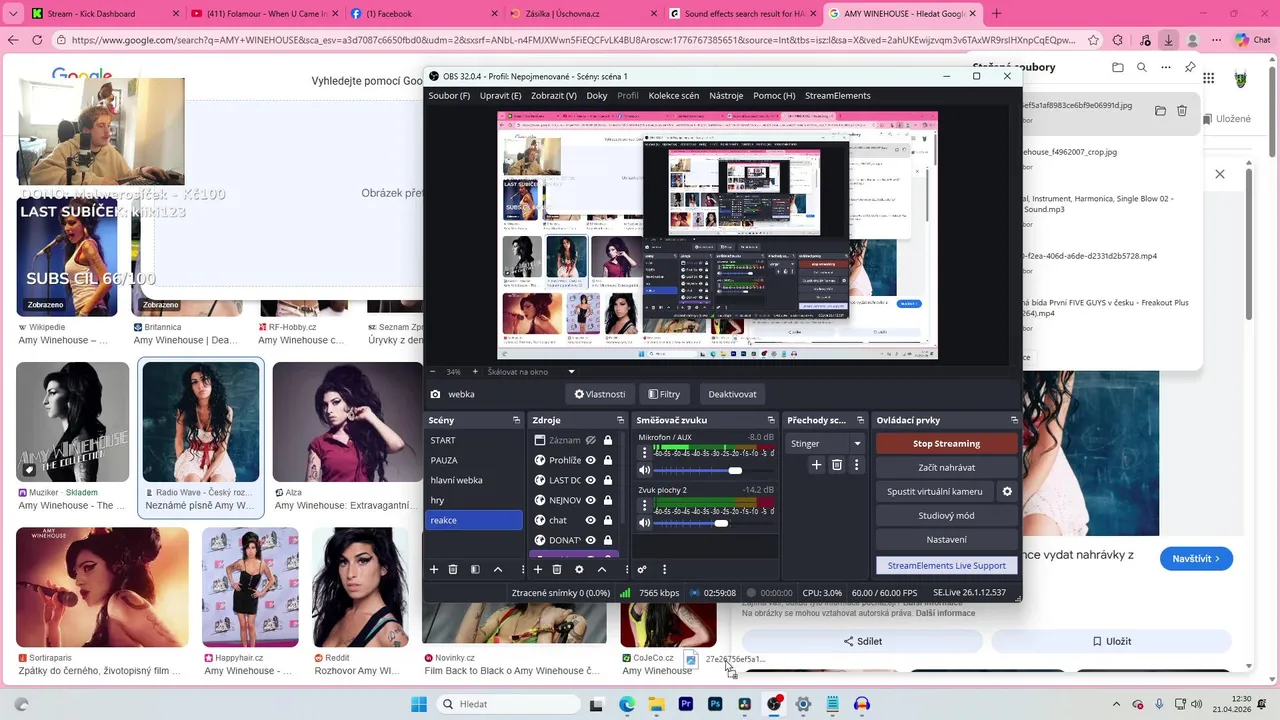Viewport: 1280px width, 720px height.
Task: Open the Google apps grid menu
Action: point(1207,79)
